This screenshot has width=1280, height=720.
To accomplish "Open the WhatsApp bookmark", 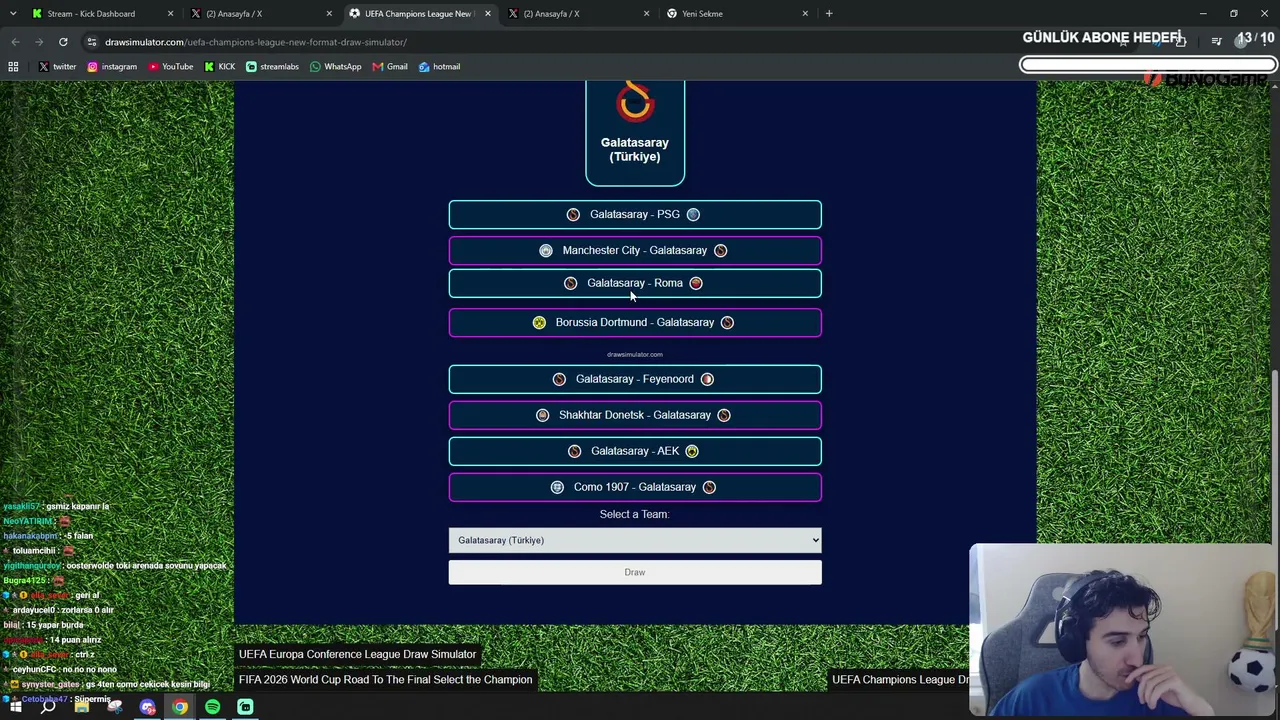I will click(x=335, y=67).
